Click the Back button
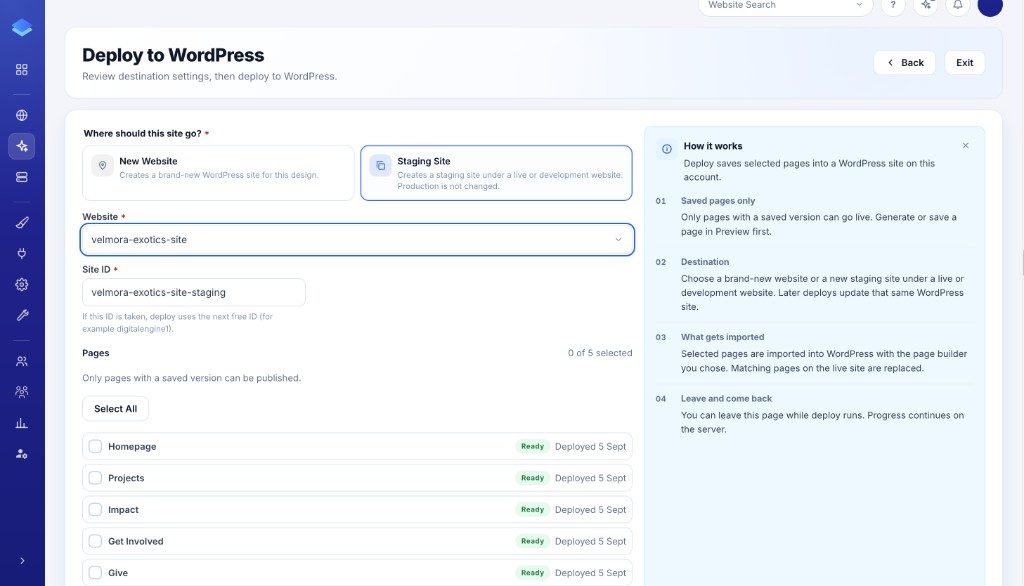The height and width of the screenshot is (586, 1024). (x=904, y=63)
